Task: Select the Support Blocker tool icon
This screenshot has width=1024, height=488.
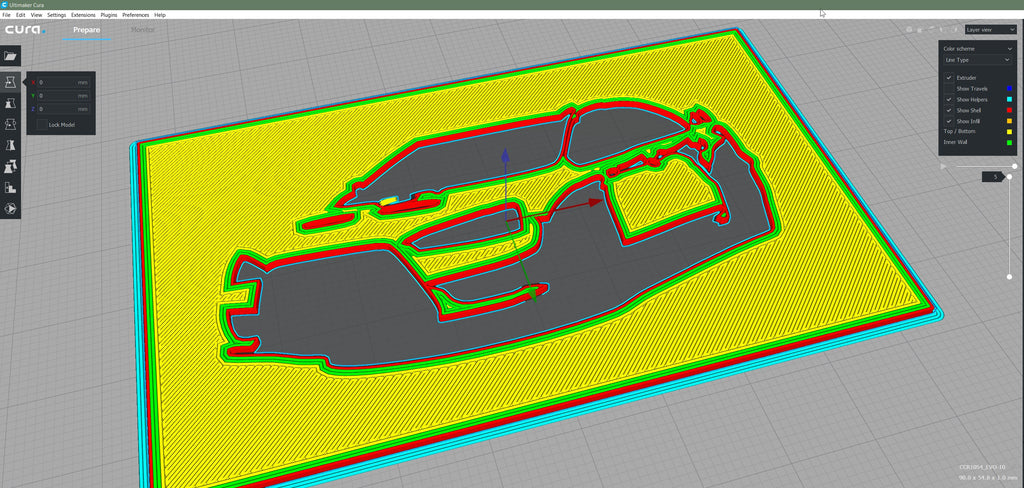Action: [10, 187]
